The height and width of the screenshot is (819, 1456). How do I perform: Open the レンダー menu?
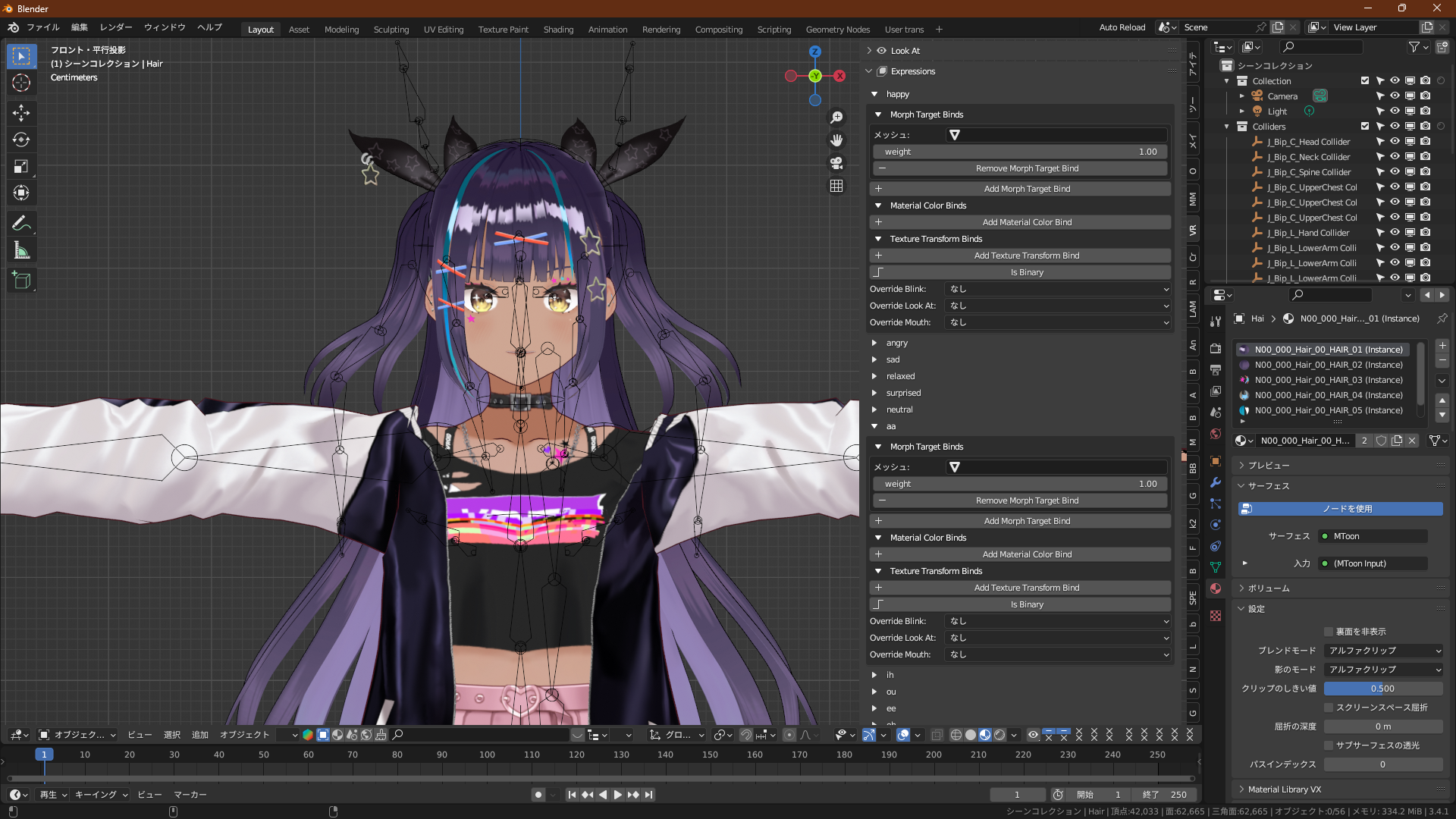click(115, 27)
